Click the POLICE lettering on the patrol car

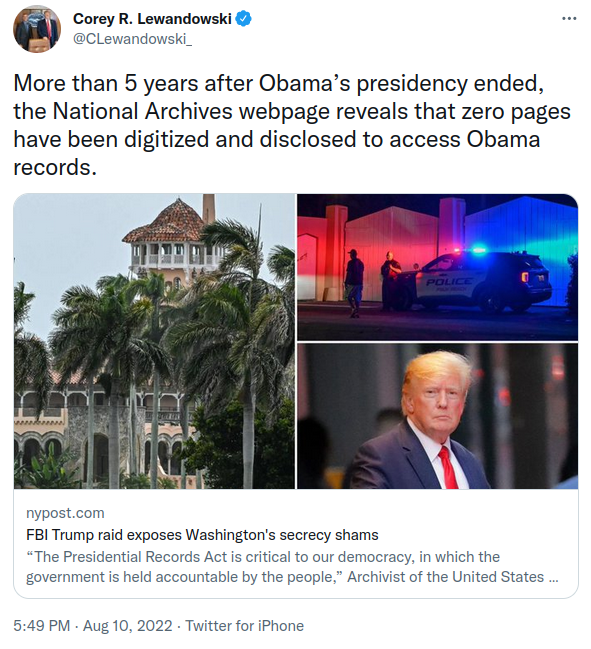[449, 282]
